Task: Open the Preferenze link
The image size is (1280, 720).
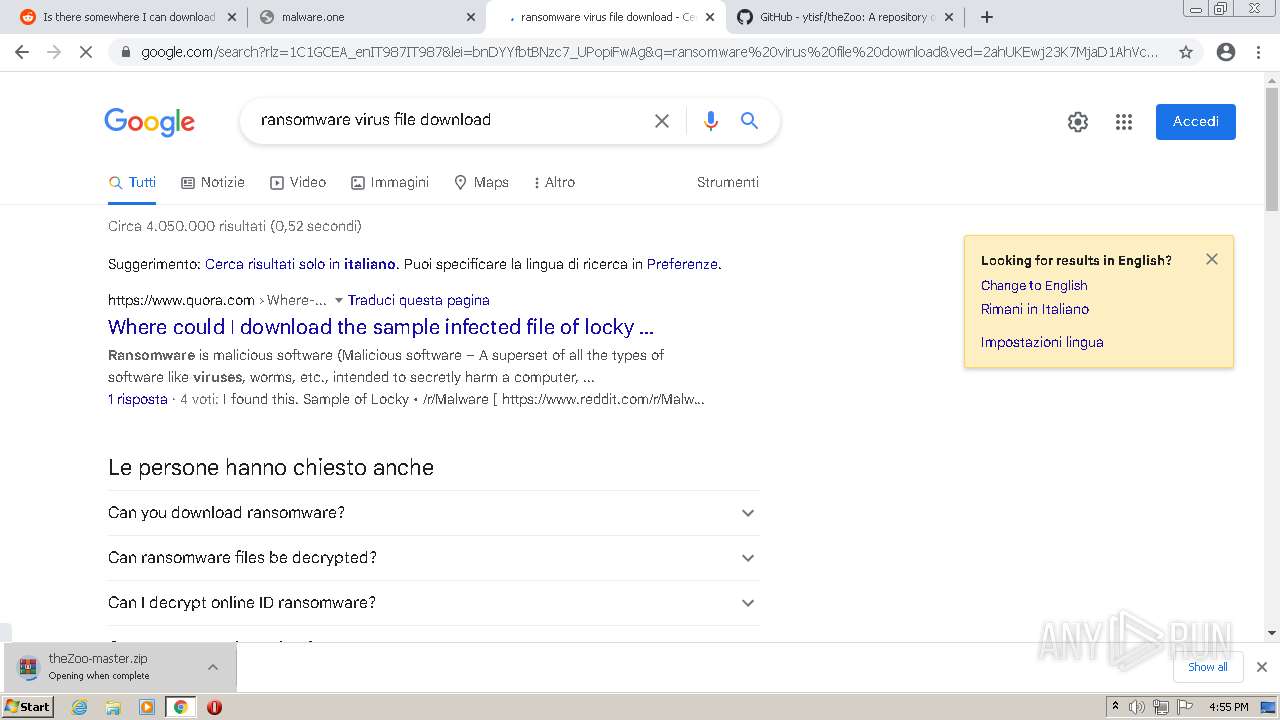Action: coord(682,264)
